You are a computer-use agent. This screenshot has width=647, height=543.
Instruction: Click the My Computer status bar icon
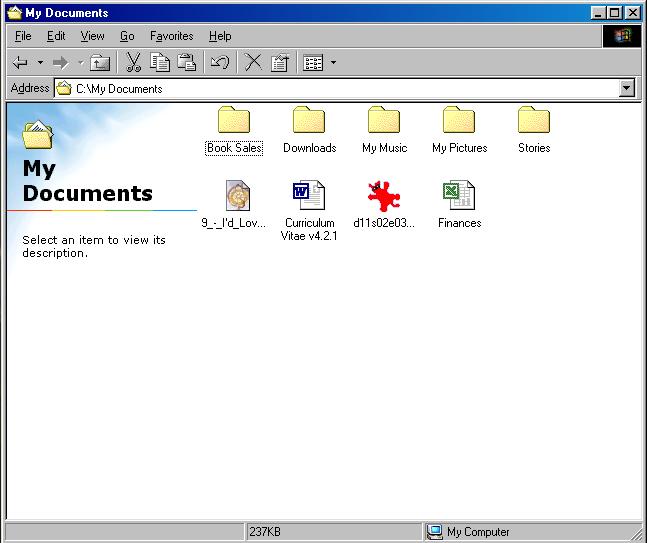coord(434,532)
